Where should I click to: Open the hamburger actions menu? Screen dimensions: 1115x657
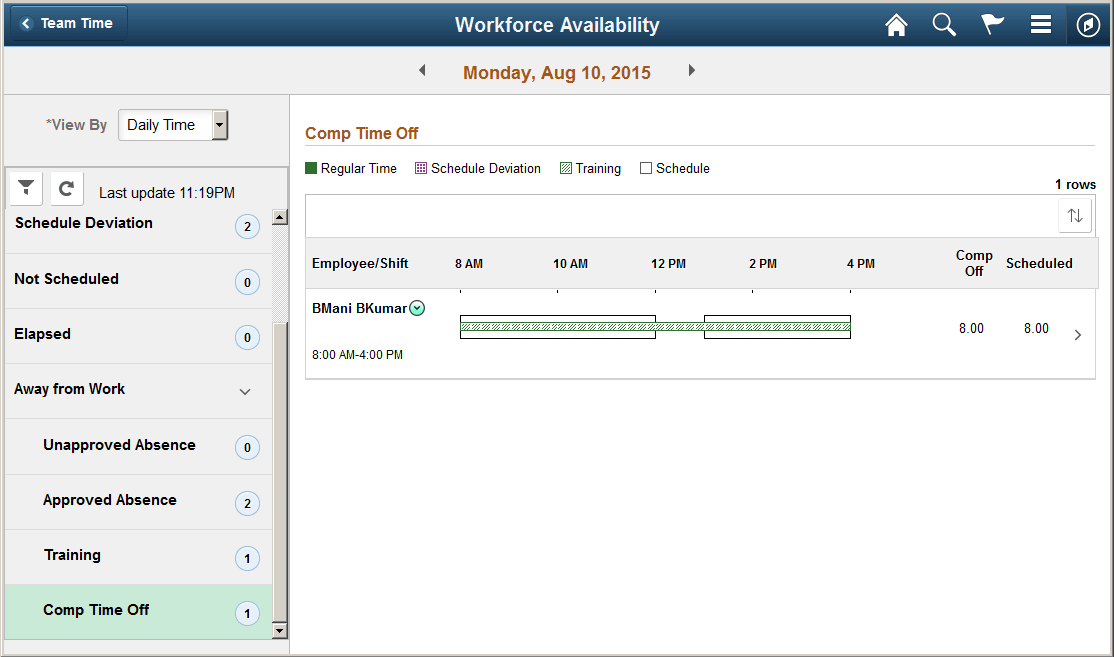tap(1040, 25)
